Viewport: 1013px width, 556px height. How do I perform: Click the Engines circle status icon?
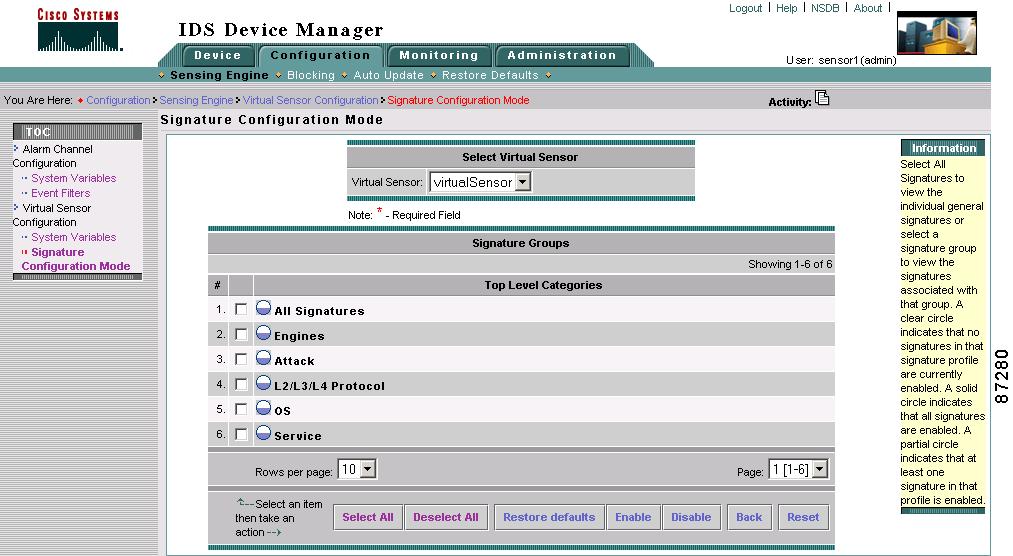coord(264,334)
